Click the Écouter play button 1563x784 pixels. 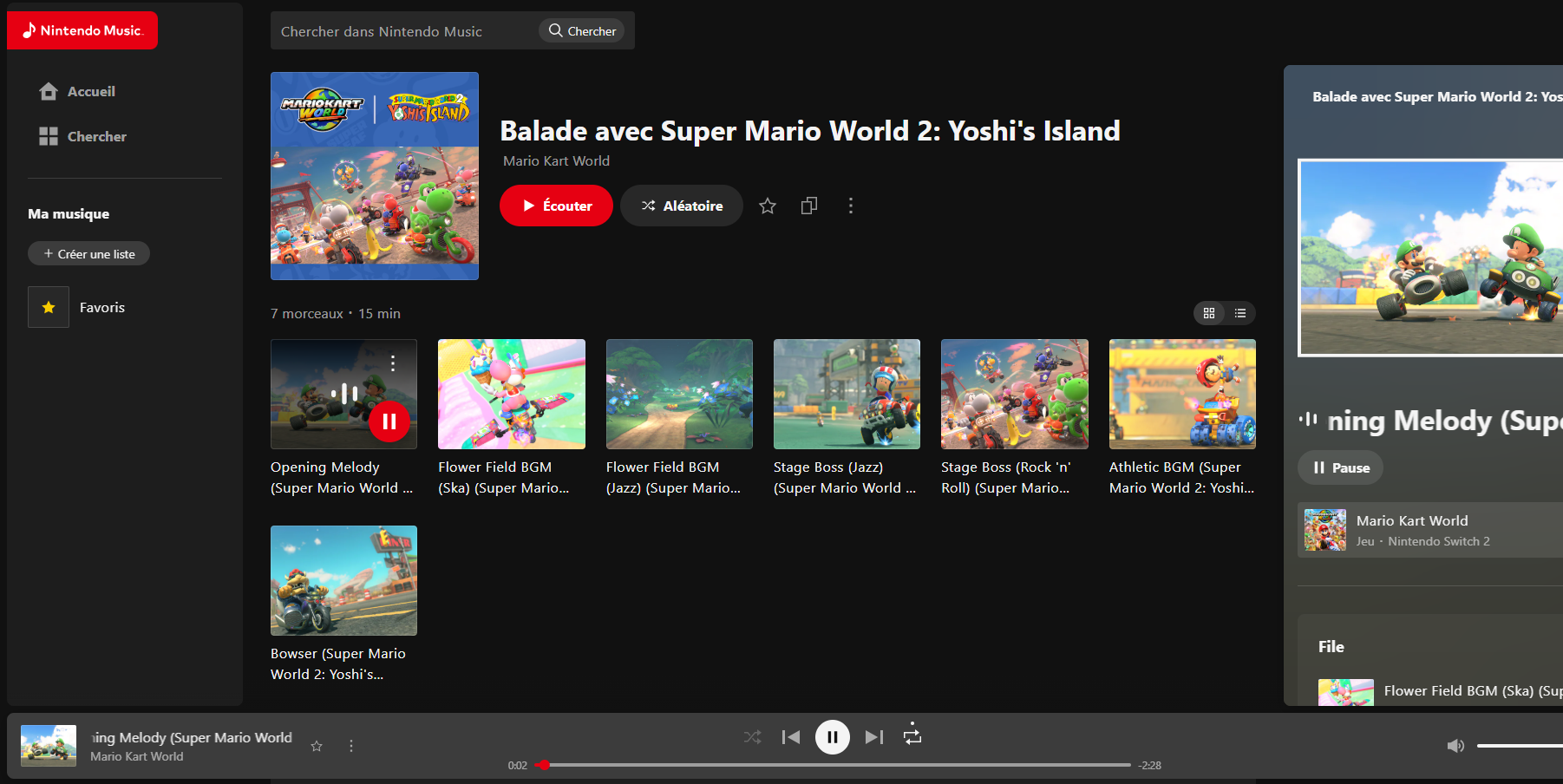pyautogui.click(x=556, y=206)
